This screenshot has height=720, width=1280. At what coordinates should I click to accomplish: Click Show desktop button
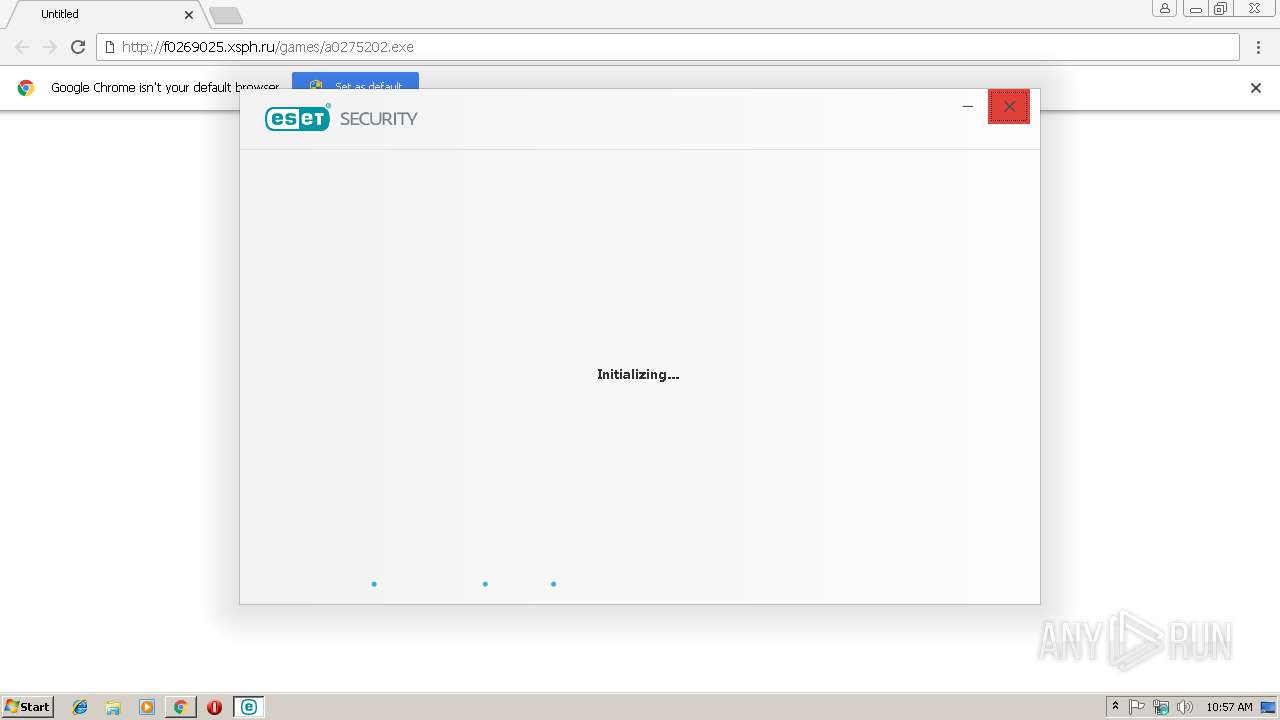(1268, 707)
